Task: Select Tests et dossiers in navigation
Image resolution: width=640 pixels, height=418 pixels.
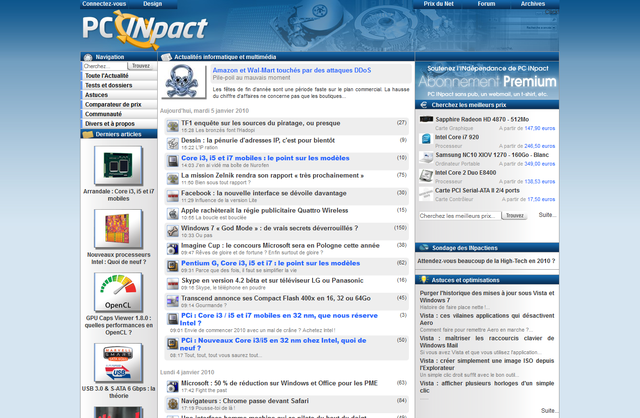Action: 119,85
